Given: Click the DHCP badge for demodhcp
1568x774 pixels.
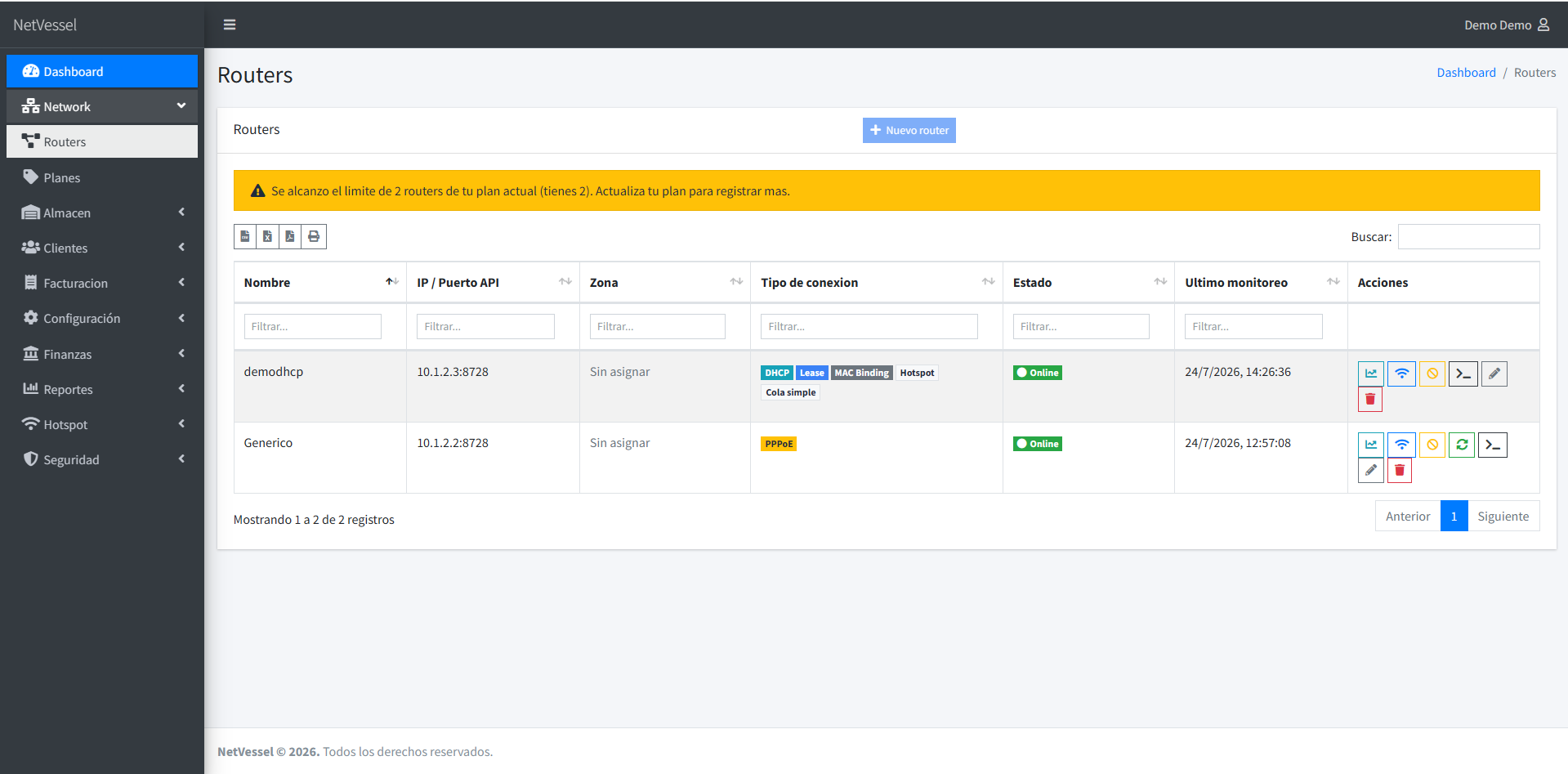Looking at the screenshot, I should (777, 373).
